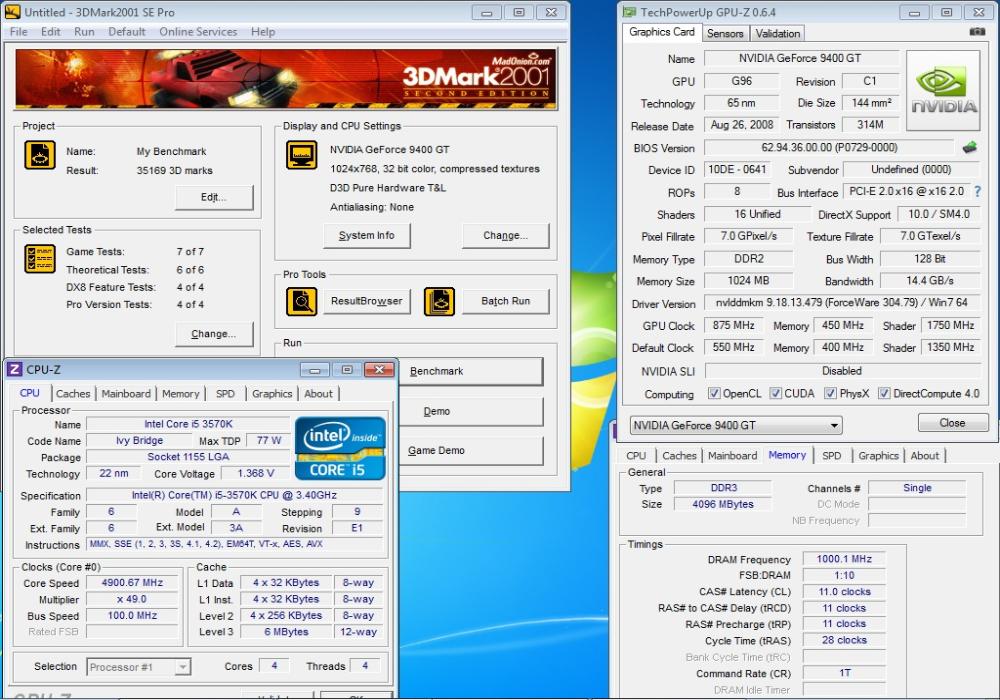Click the Multiplier value x 49.0

pyautogui.click(x=132, y=599)
